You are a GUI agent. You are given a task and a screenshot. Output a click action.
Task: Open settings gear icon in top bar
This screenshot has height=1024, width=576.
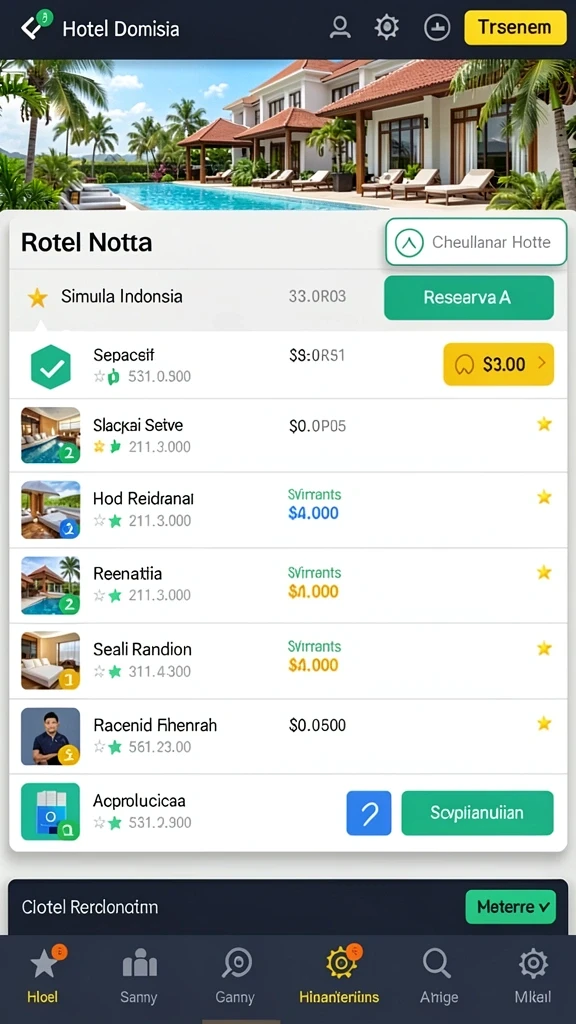387,27
